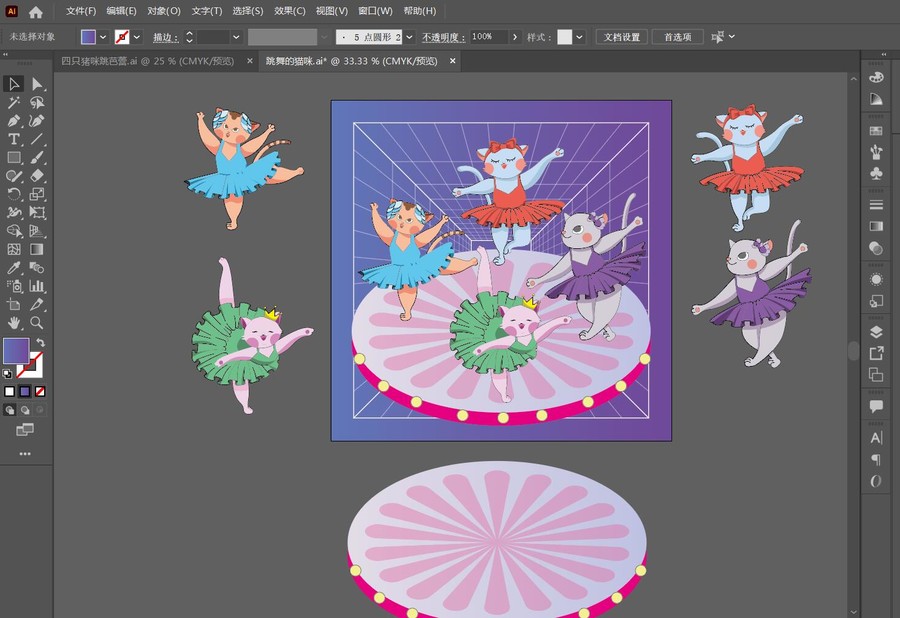
Task: Set paint mode to solid Color
Action: (9, 391)
